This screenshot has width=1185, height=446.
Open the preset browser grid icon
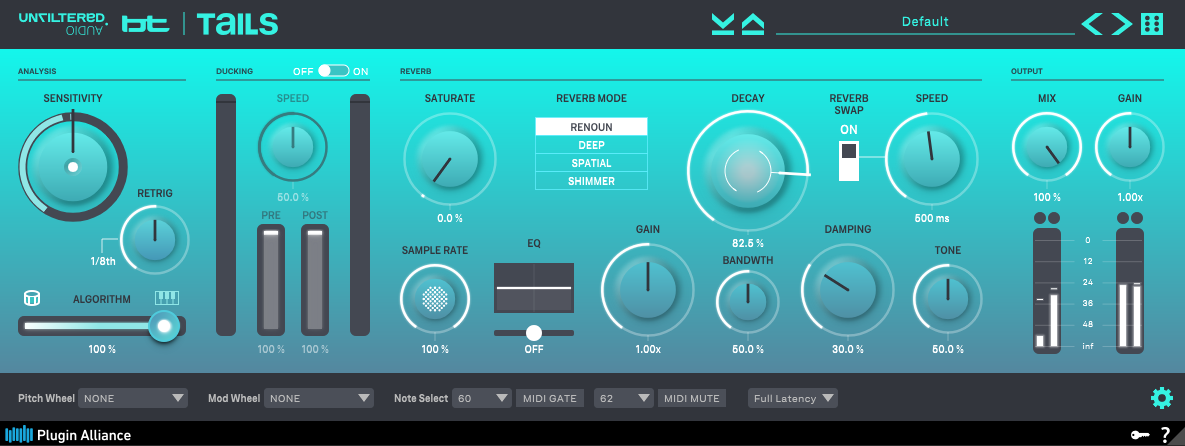1152,24
